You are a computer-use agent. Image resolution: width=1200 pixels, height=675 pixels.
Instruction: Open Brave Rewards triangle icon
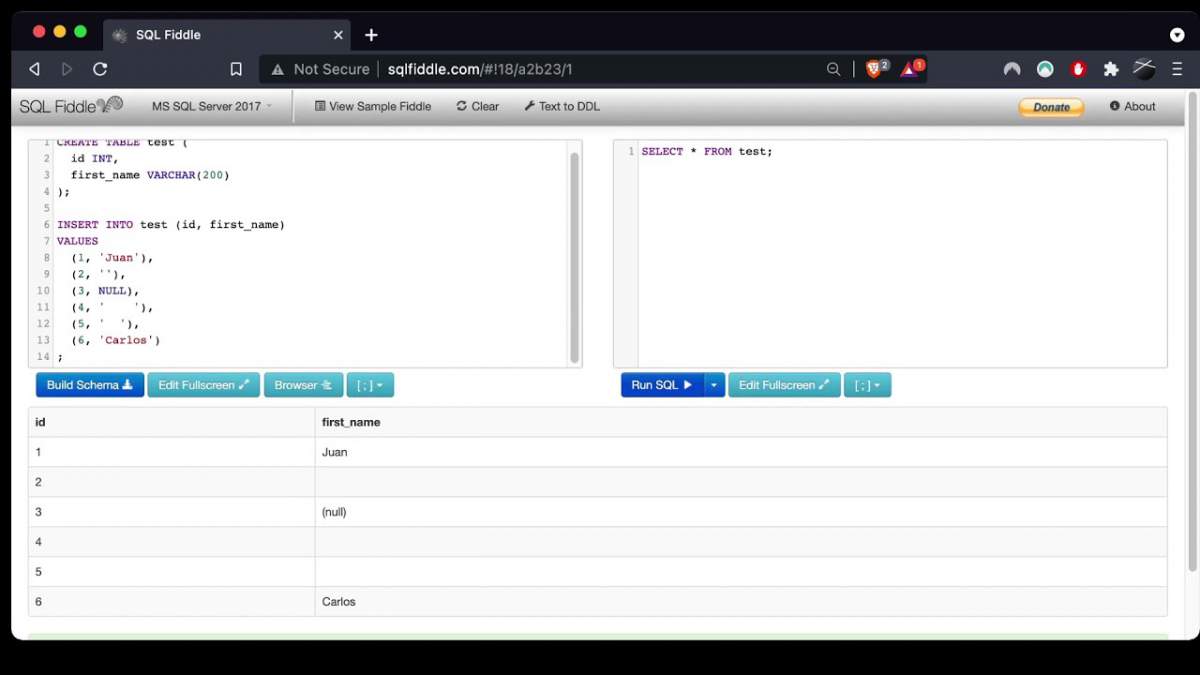(x=911, y=68)
